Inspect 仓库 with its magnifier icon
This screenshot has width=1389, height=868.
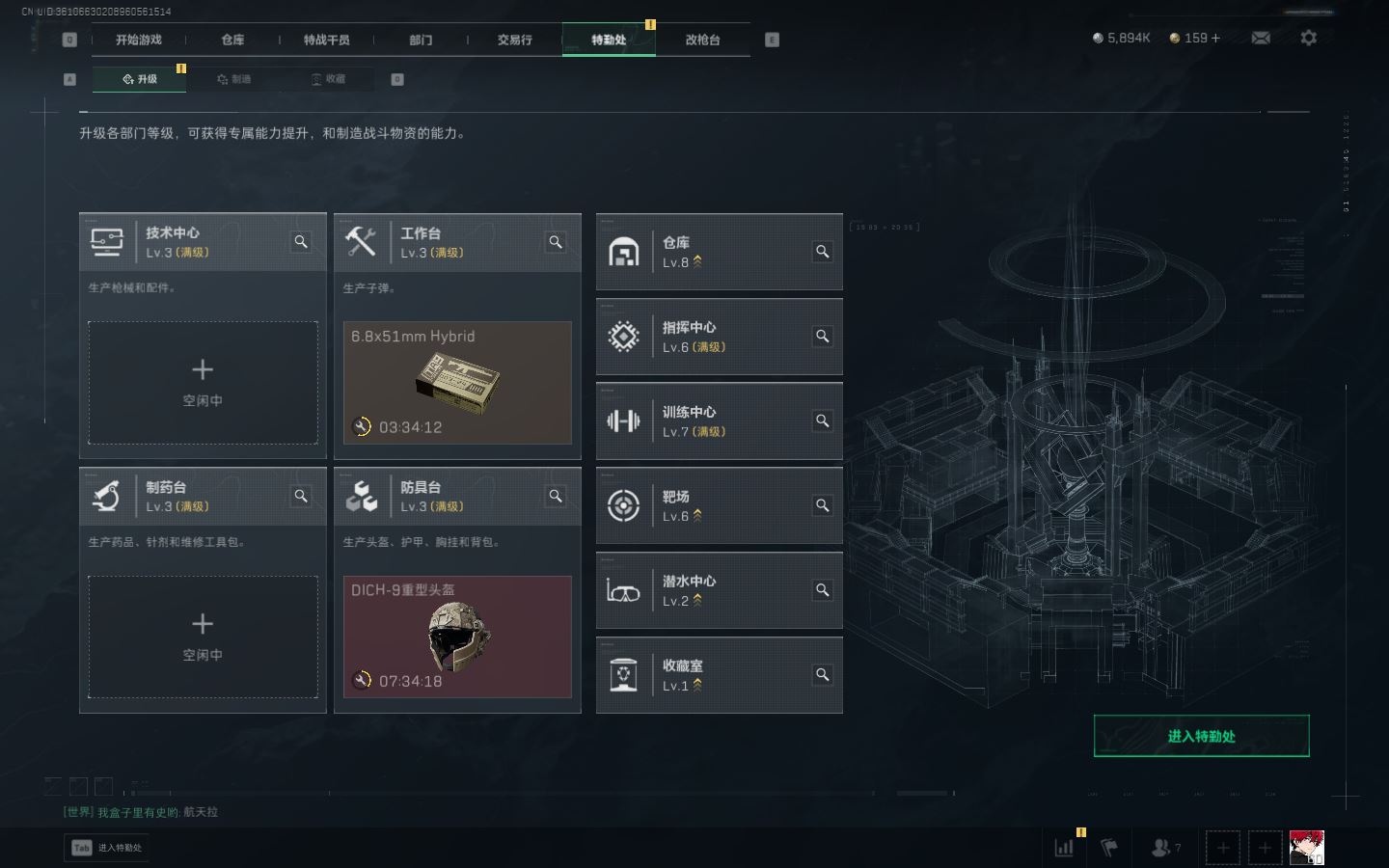click(823, 252)
